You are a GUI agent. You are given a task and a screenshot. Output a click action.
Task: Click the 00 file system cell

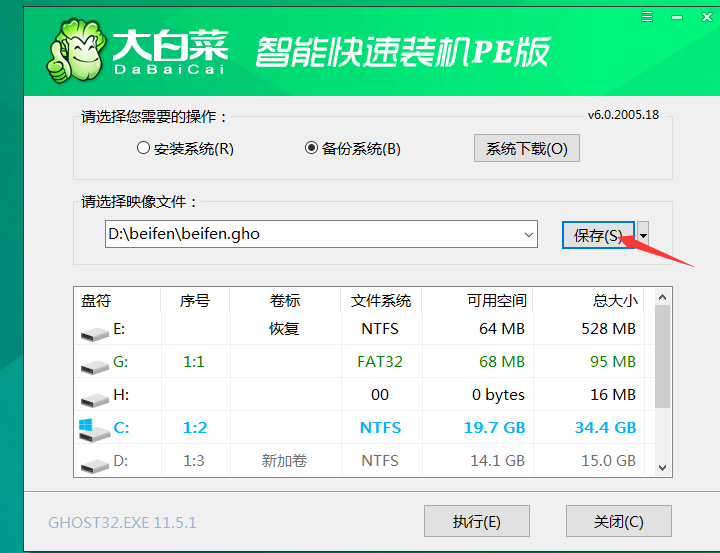[x=380, y=395]
